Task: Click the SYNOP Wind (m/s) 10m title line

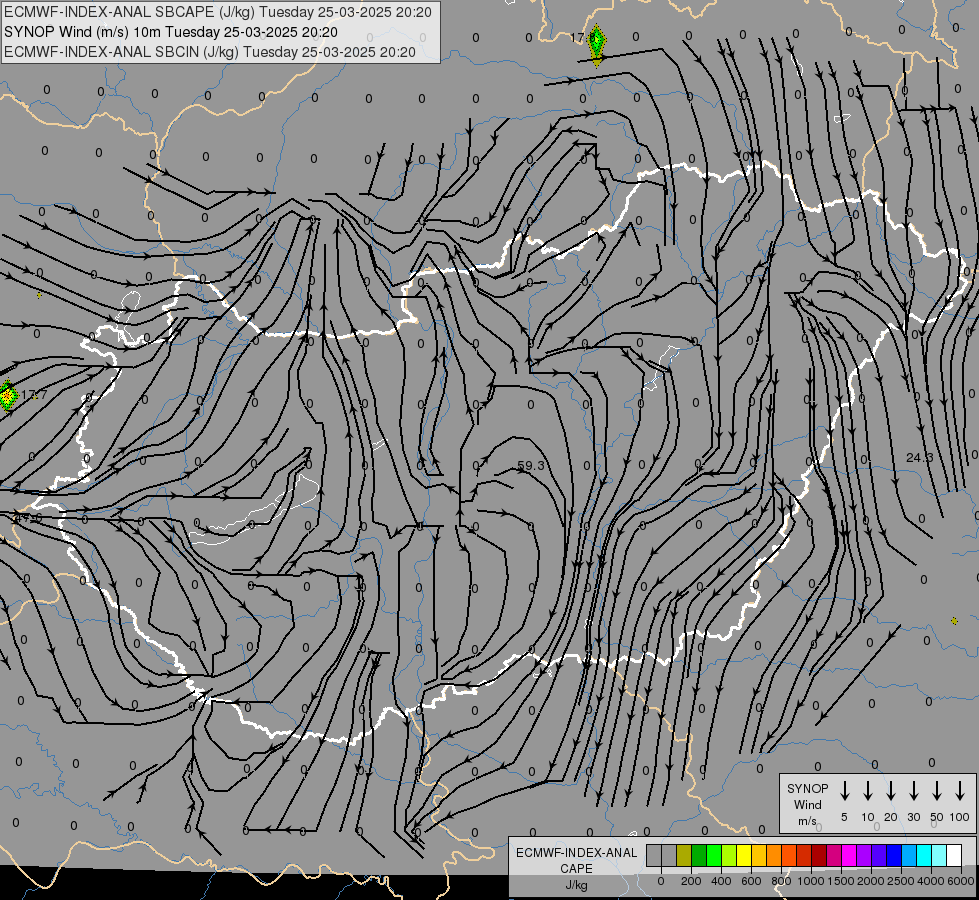Action: 170,32
